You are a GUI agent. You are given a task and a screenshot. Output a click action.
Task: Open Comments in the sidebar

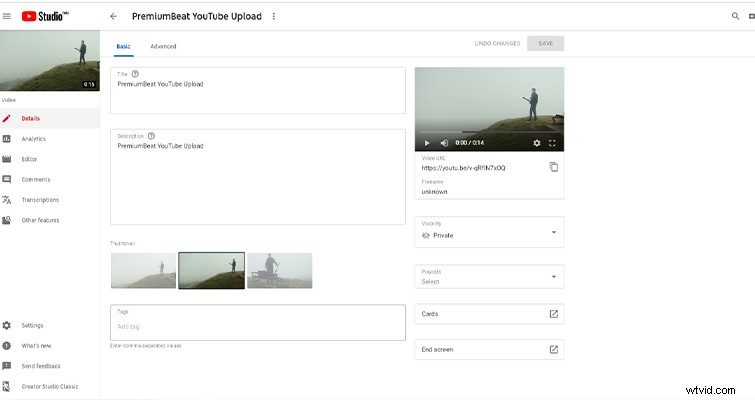click(36, 180)
